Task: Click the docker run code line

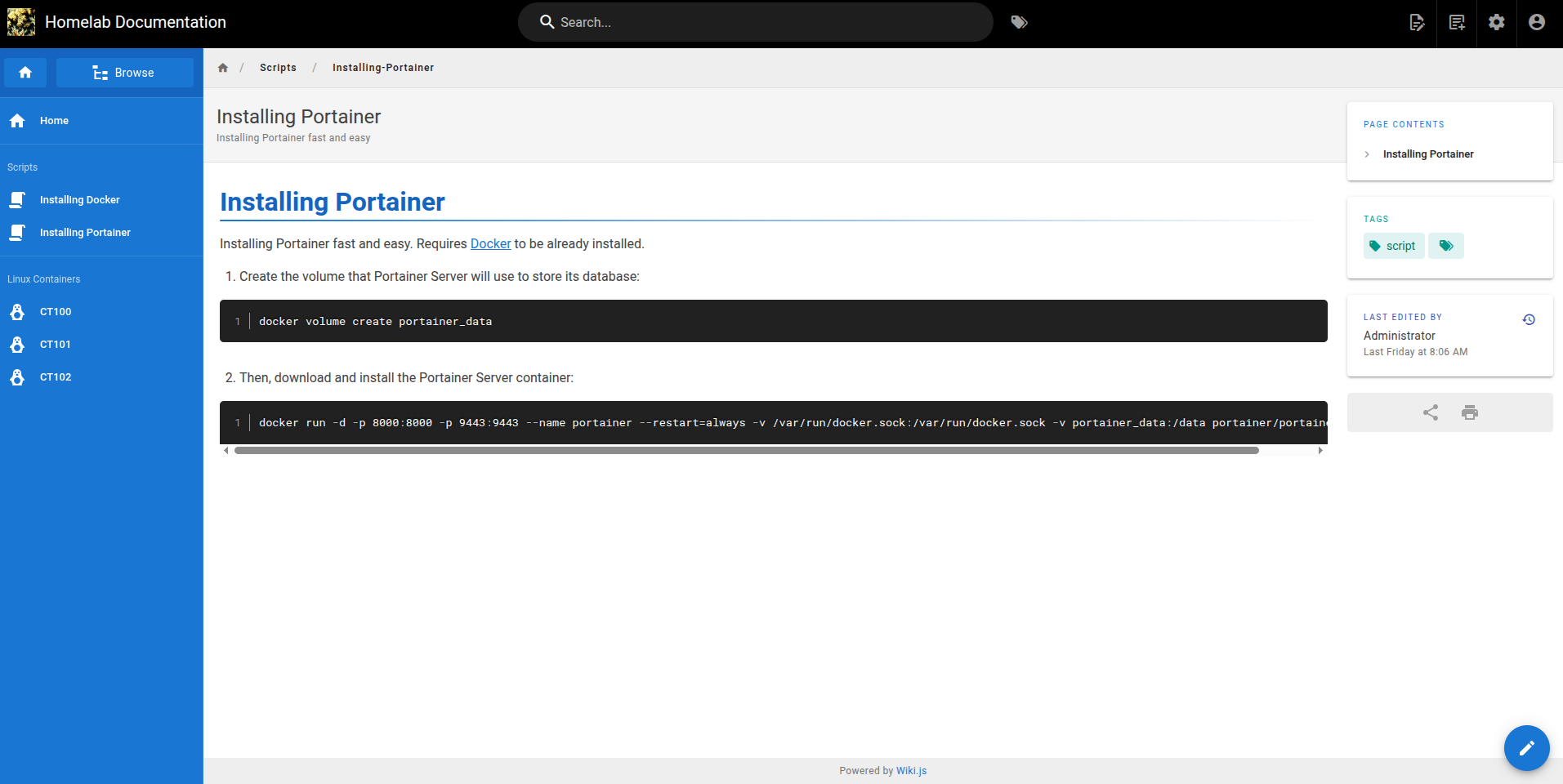Action: (793, 423)
